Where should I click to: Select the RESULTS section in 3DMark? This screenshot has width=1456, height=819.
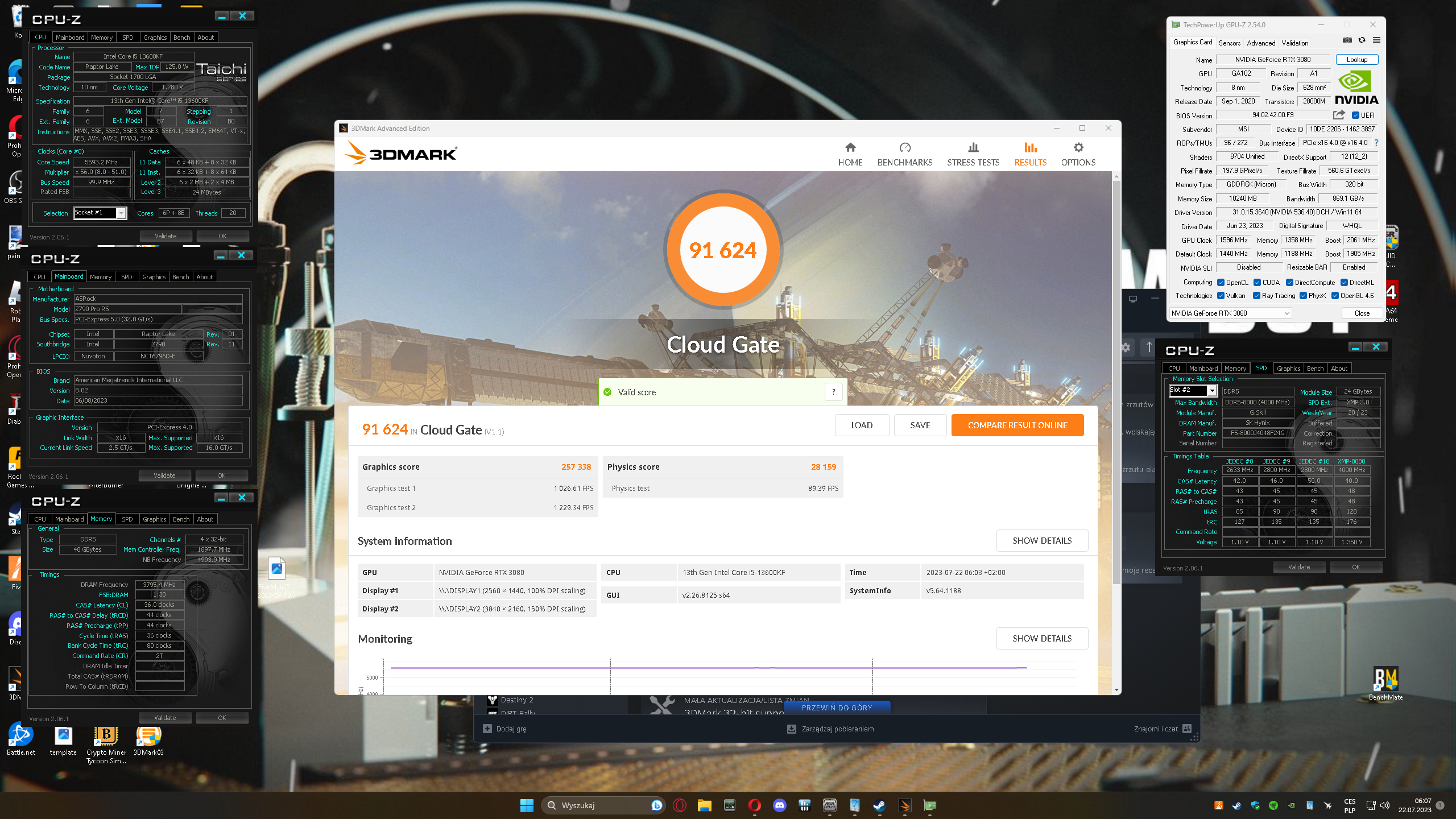[1031, 154]
